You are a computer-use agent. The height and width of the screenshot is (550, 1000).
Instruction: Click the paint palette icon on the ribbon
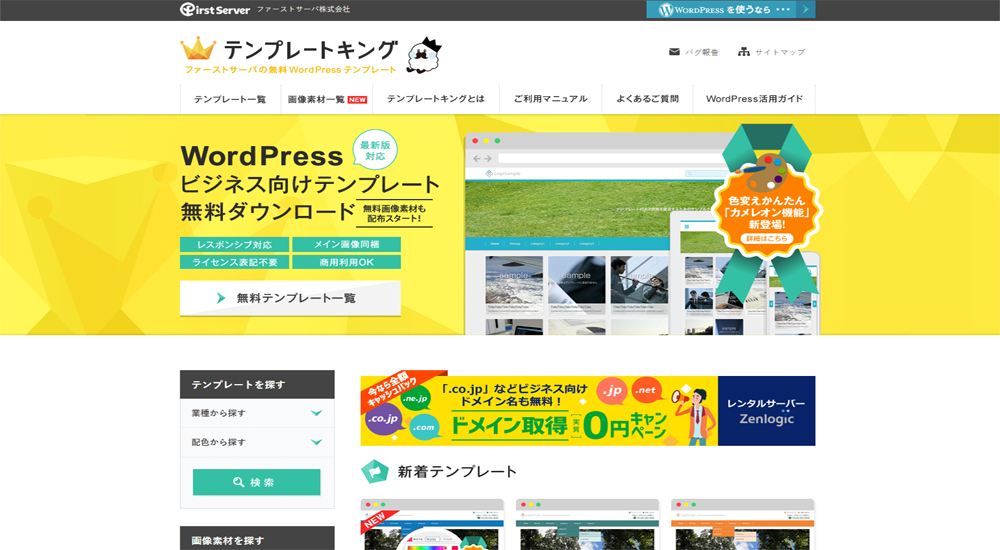767,172
